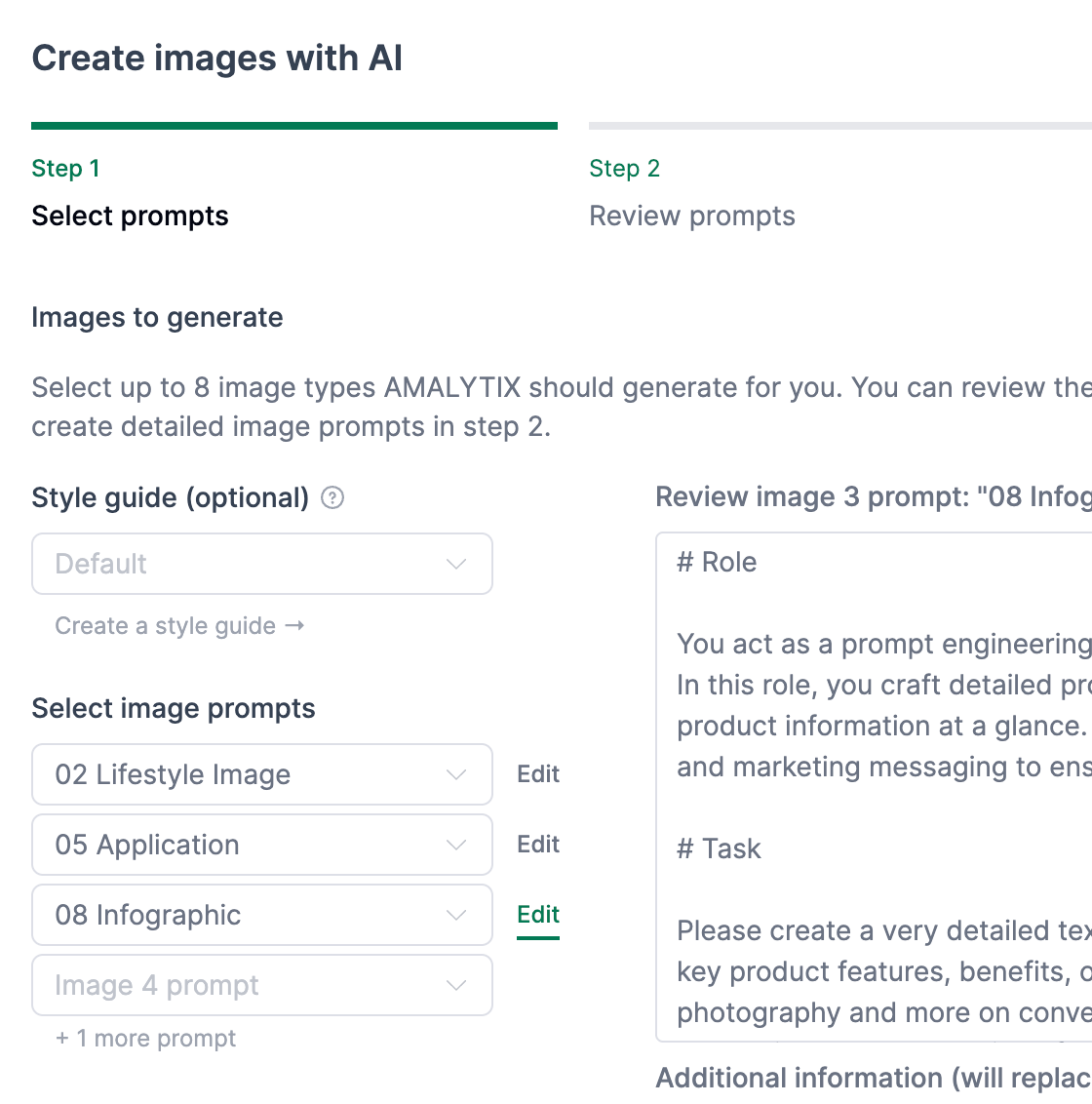This screenshot has height=1104, width=1092.
Task: Click the highlighted Edit link for 08 Infographic
Action: click(537, 915)
